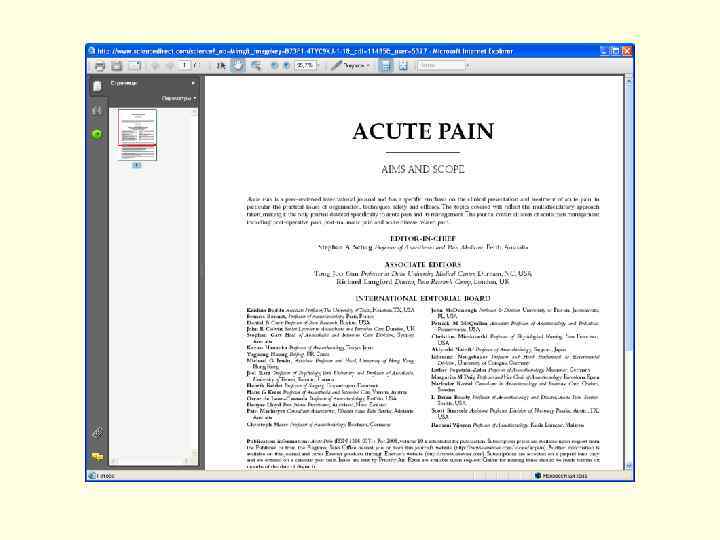Open the Pages panel icon
720x540 pixels.
[x=97, y=86]
